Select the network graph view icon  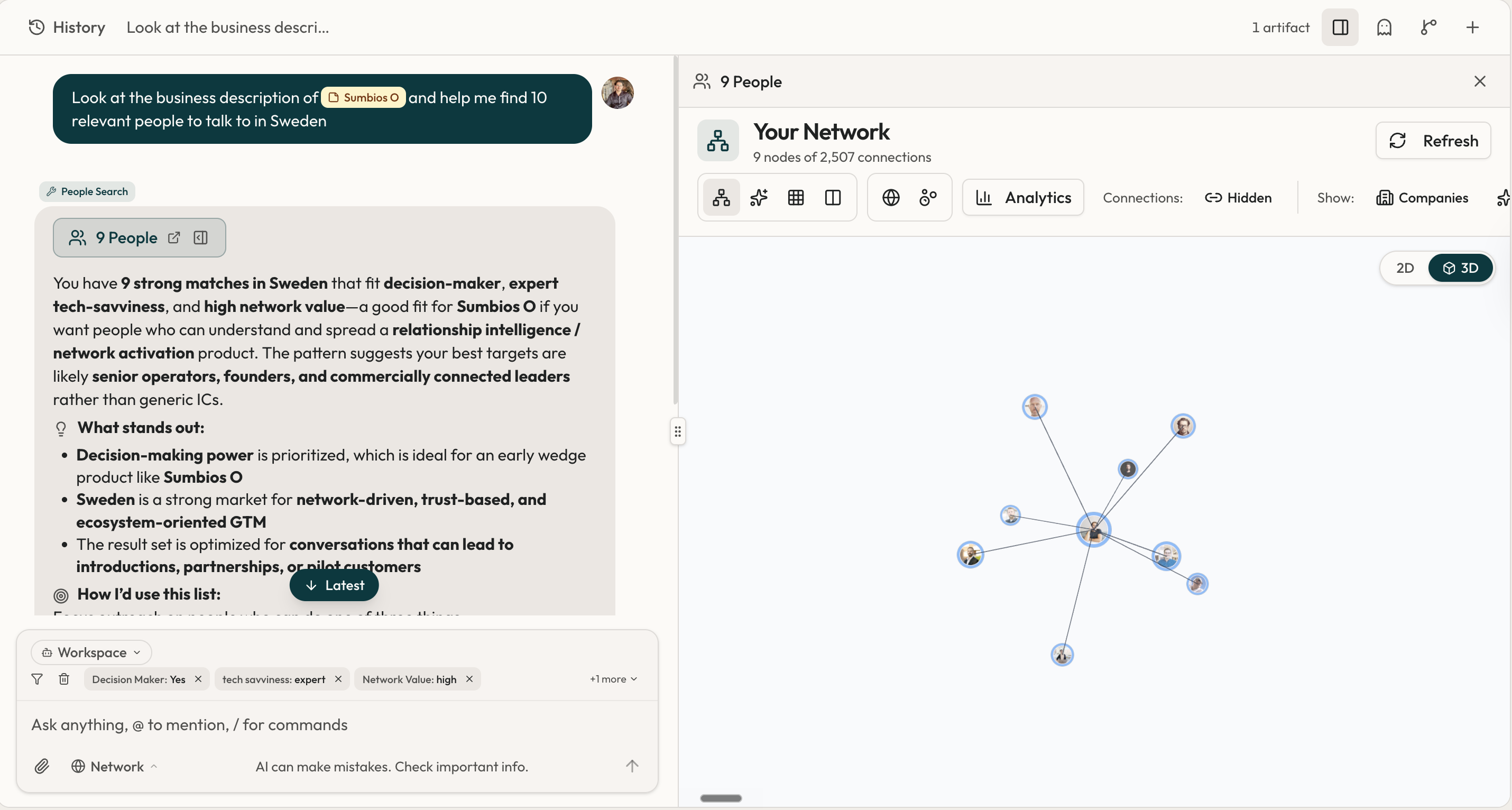click(x=721, y=198)
